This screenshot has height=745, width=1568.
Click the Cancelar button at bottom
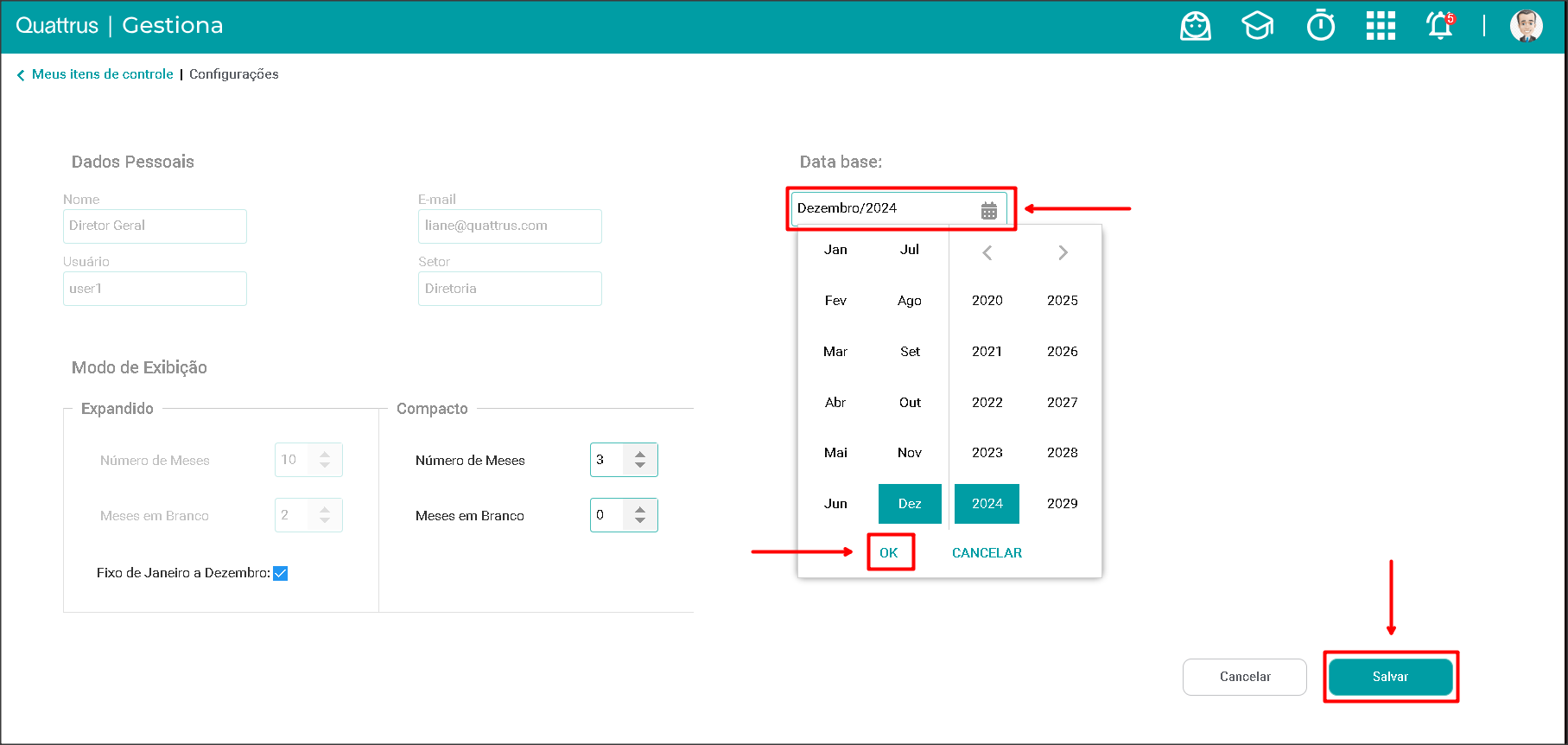1244,677
